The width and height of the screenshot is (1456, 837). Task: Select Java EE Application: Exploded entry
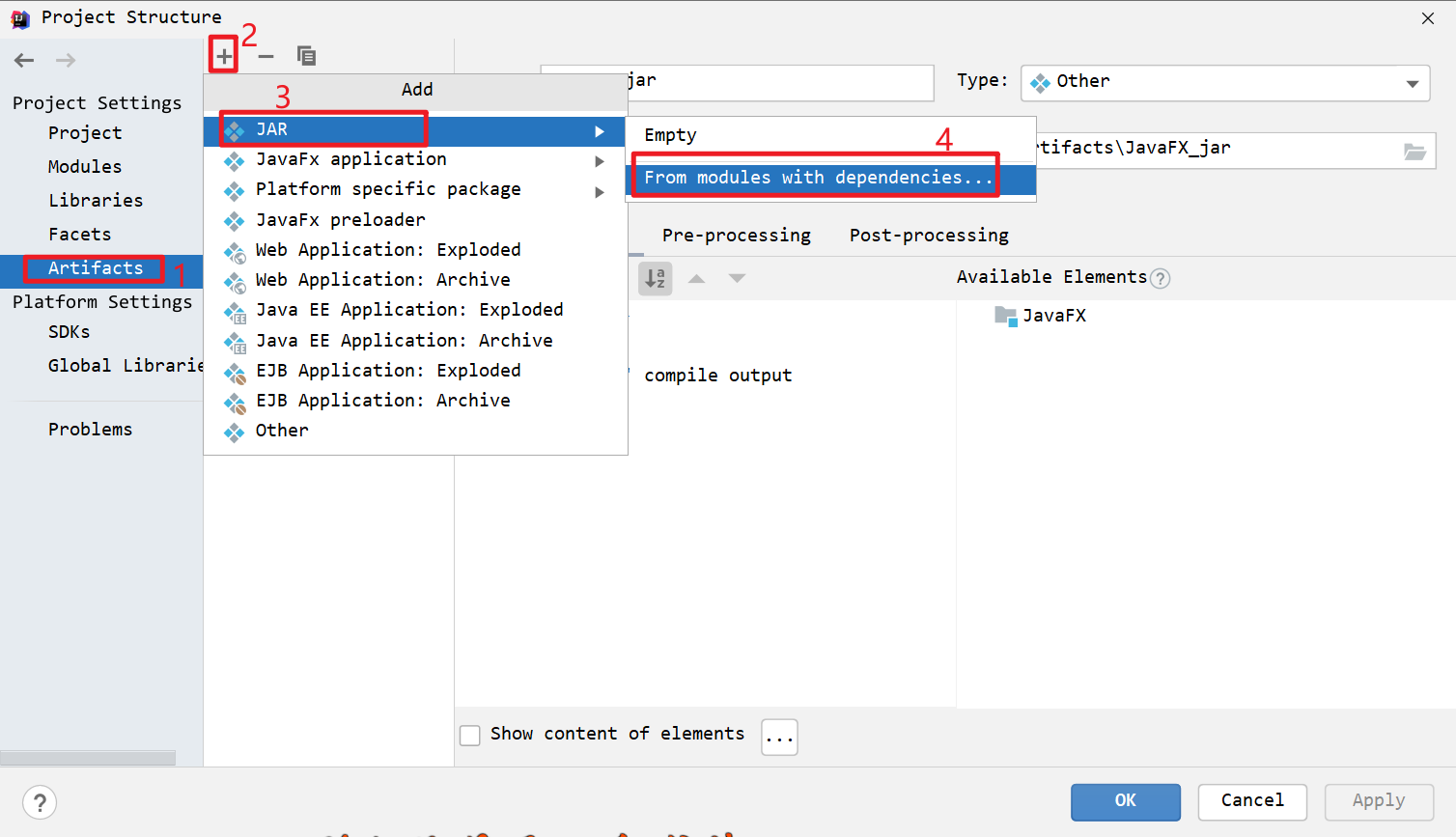click(x=414, y=311)
